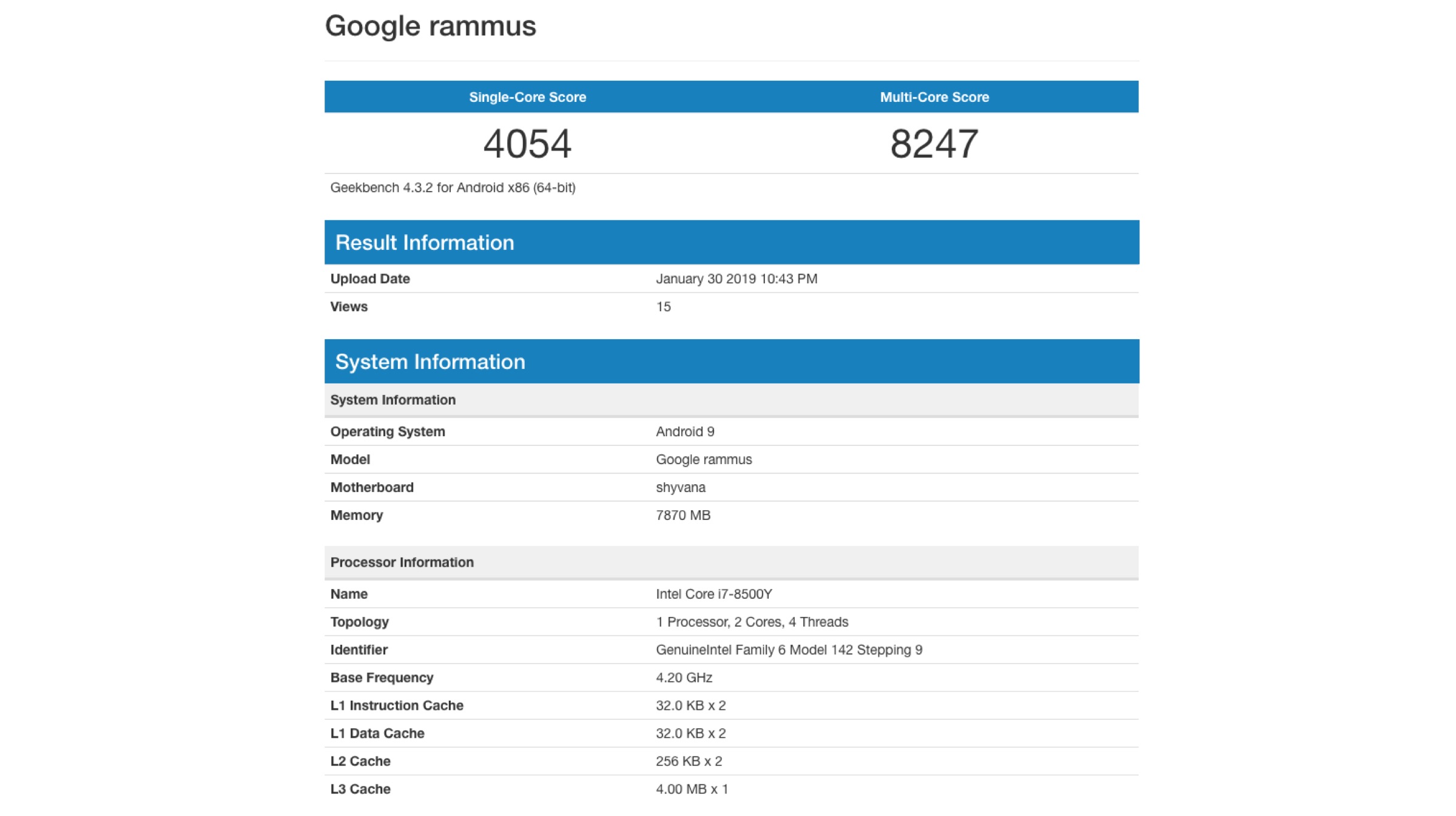Viewport: 1456px width, 816px height.
Task: Click the Memory value 7870 MB
Action: (682, 515)
